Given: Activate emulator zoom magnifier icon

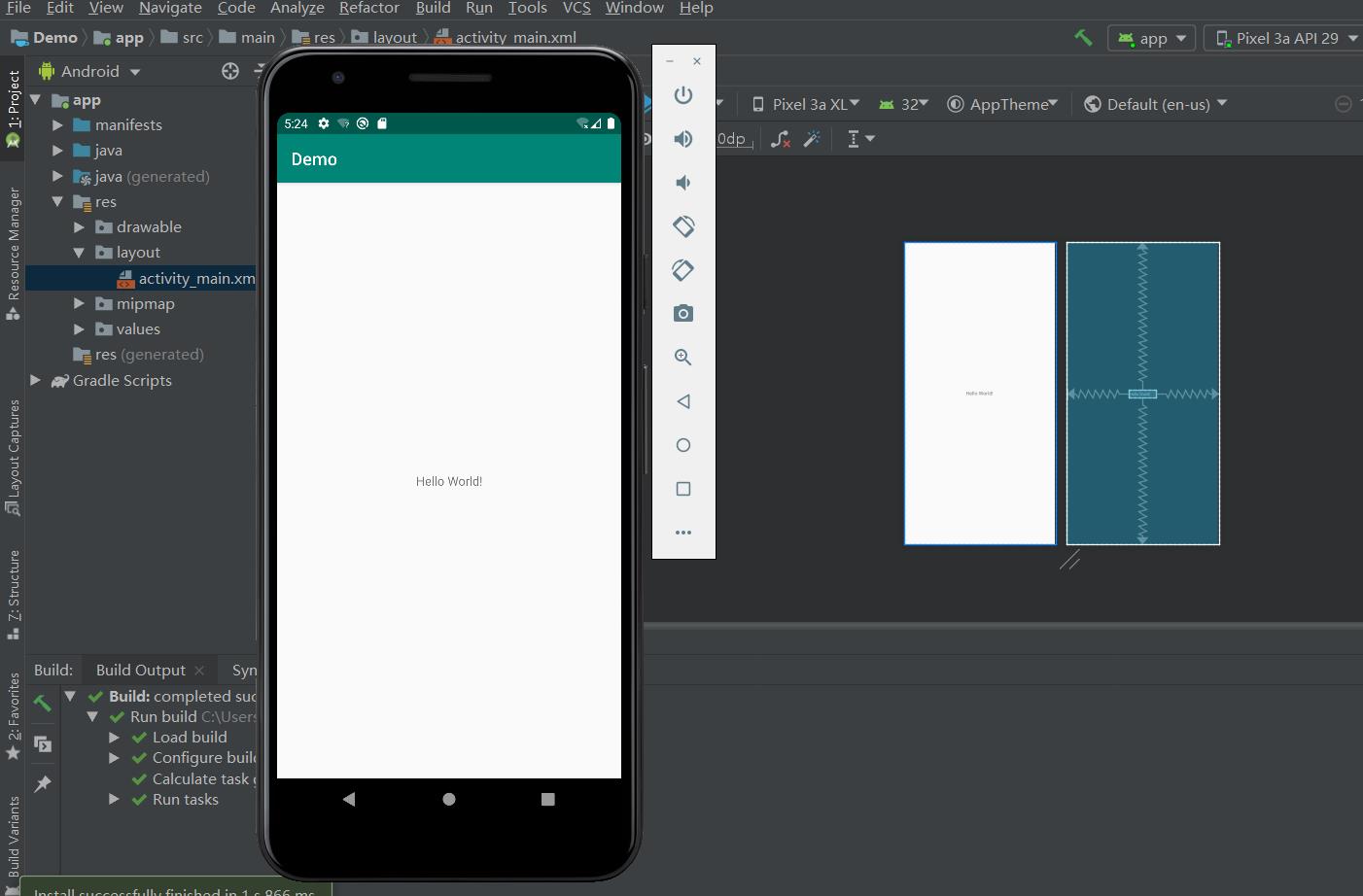Looking at the screenshot, I should coord(683,357).
